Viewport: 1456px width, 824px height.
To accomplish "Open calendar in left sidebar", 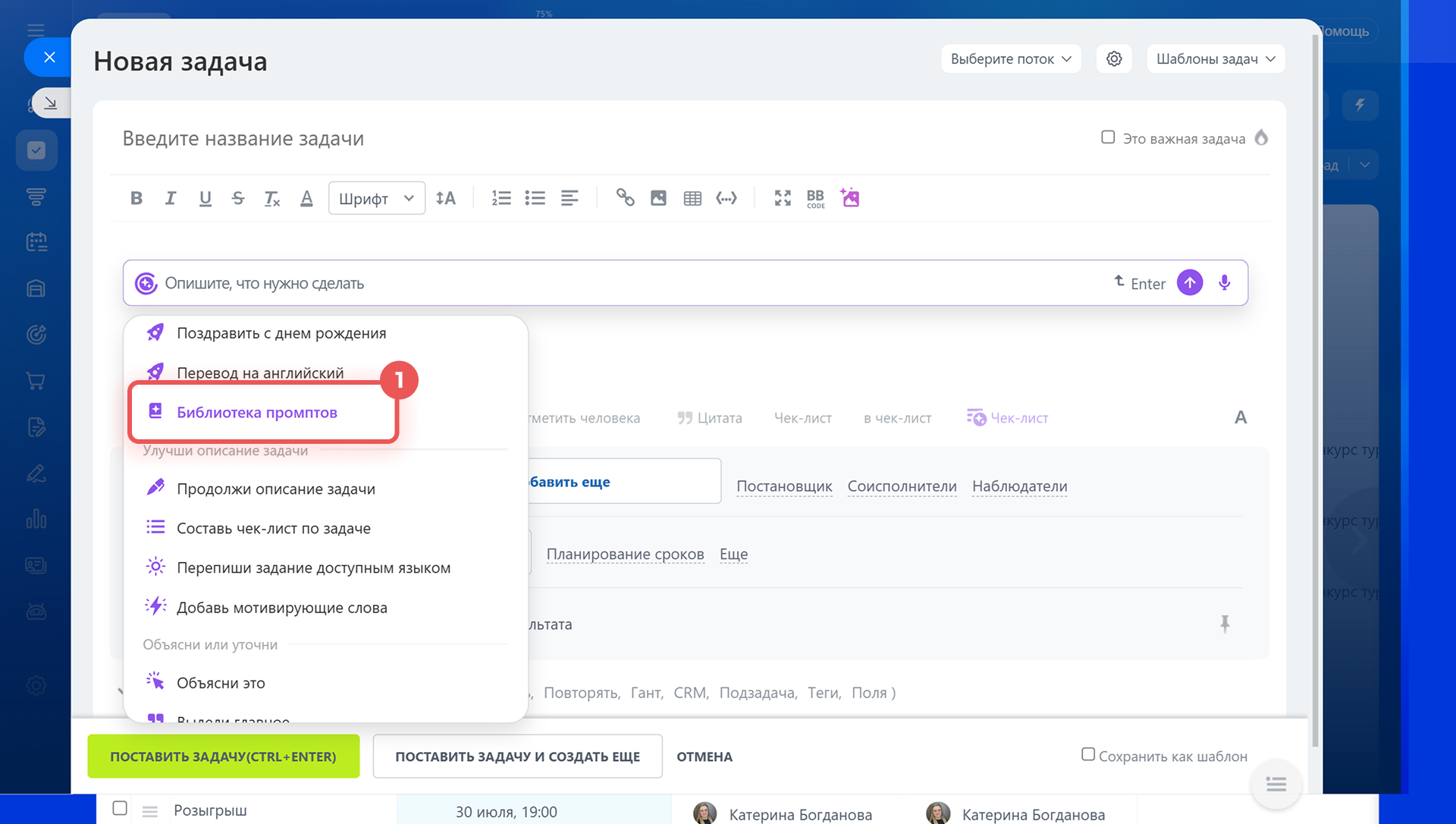I will pos(36,242).
